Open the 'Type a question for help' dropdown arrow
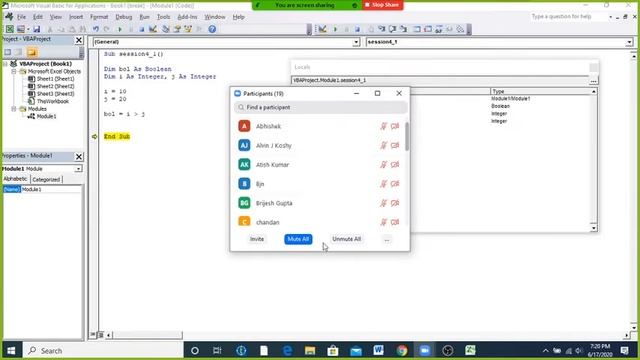The width and height of the screenshot is (640, 360). click(x=610, y=17)
